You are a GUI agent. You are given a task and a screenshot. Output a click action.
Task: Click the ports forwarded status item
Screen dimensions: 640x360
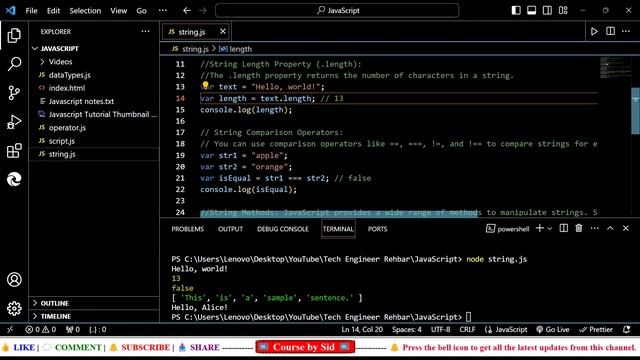coord(73,329)
